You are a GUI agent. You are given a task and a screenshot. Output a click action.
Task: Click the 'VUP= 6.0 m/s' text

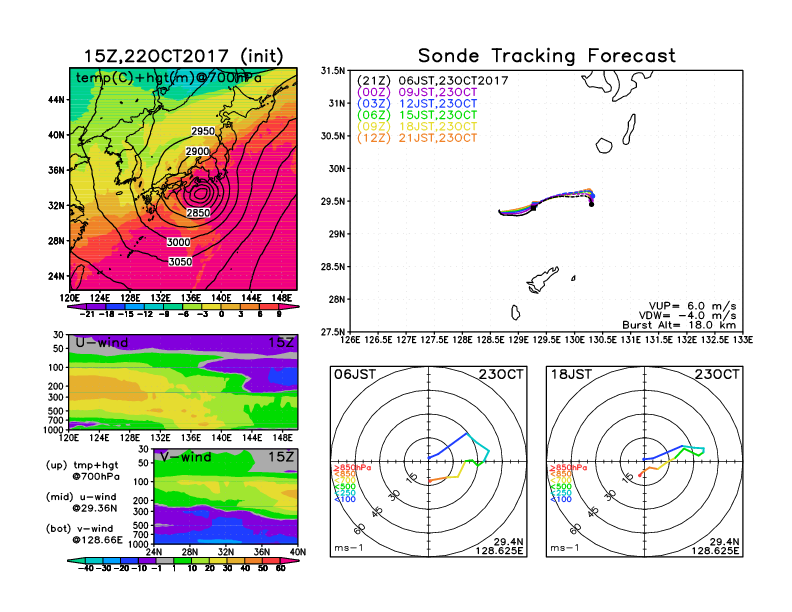[x=692, y=306]
